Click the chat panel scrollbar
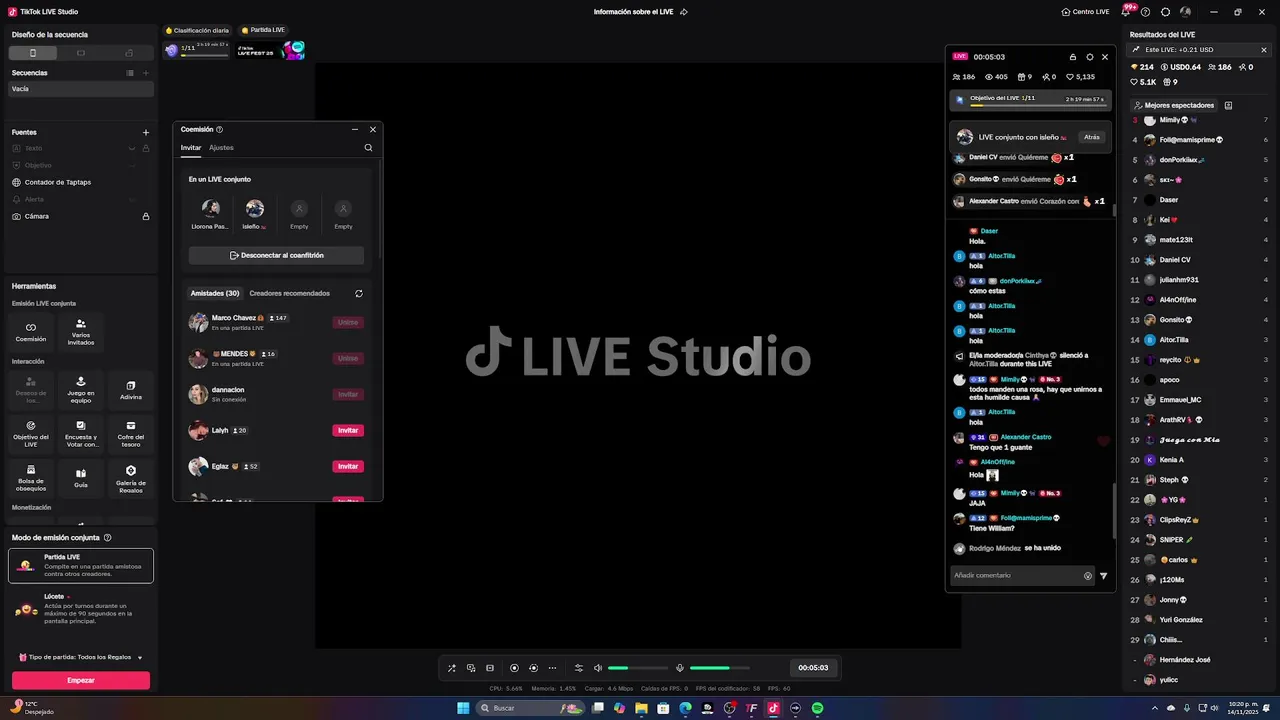This screenshot has height=720, width=1280. (x=1114, y=512)
